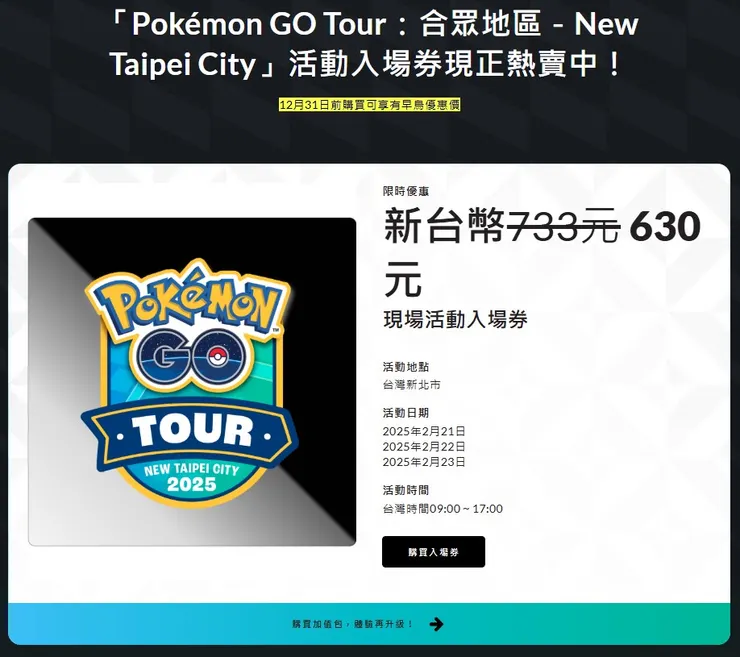Image resolution: width=740 pixels, height=657 pixels.
Task: Select the 2025年2月21日 event date
Action: tap(424, 431)
